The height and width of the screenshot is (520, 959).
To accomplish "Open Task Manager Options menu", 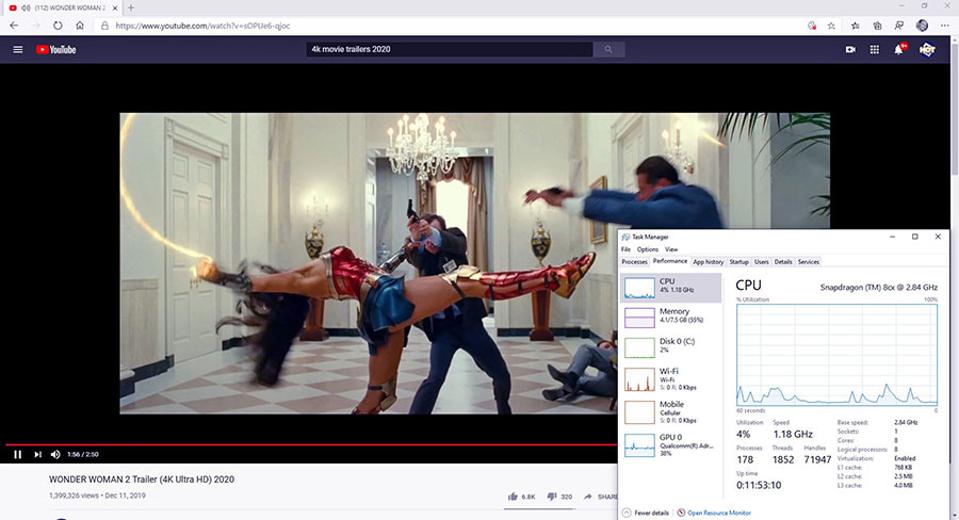I will click(647, 249).
